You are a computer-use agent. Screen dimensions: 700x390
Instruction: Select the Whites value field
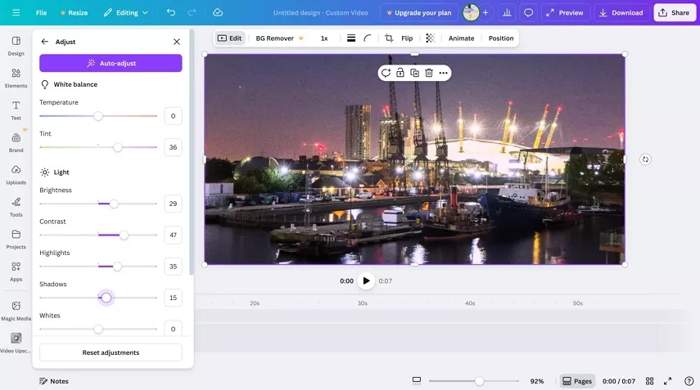click(173, 329)
